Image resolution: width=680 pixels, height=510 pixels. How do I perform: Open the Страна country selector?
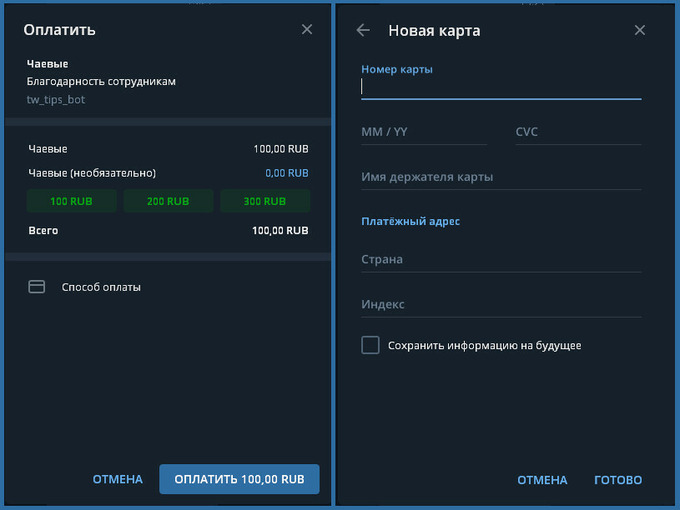pos(500,260)
